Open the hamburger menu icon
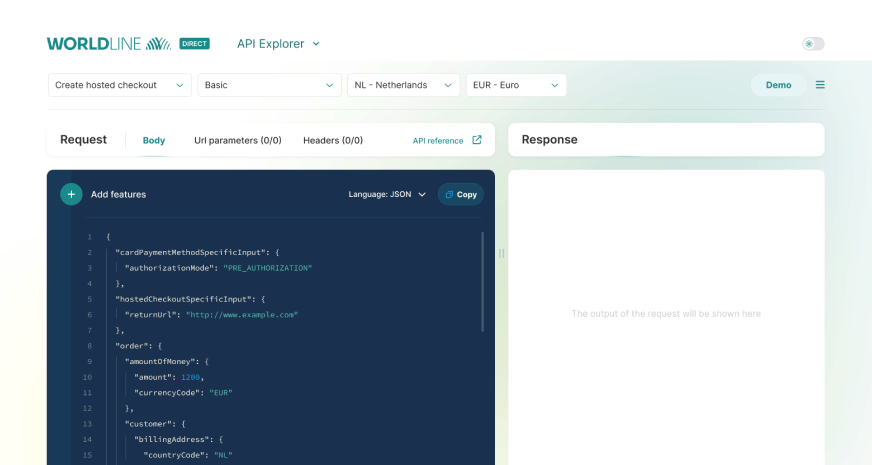872x465 pixels. click(820, 85)
